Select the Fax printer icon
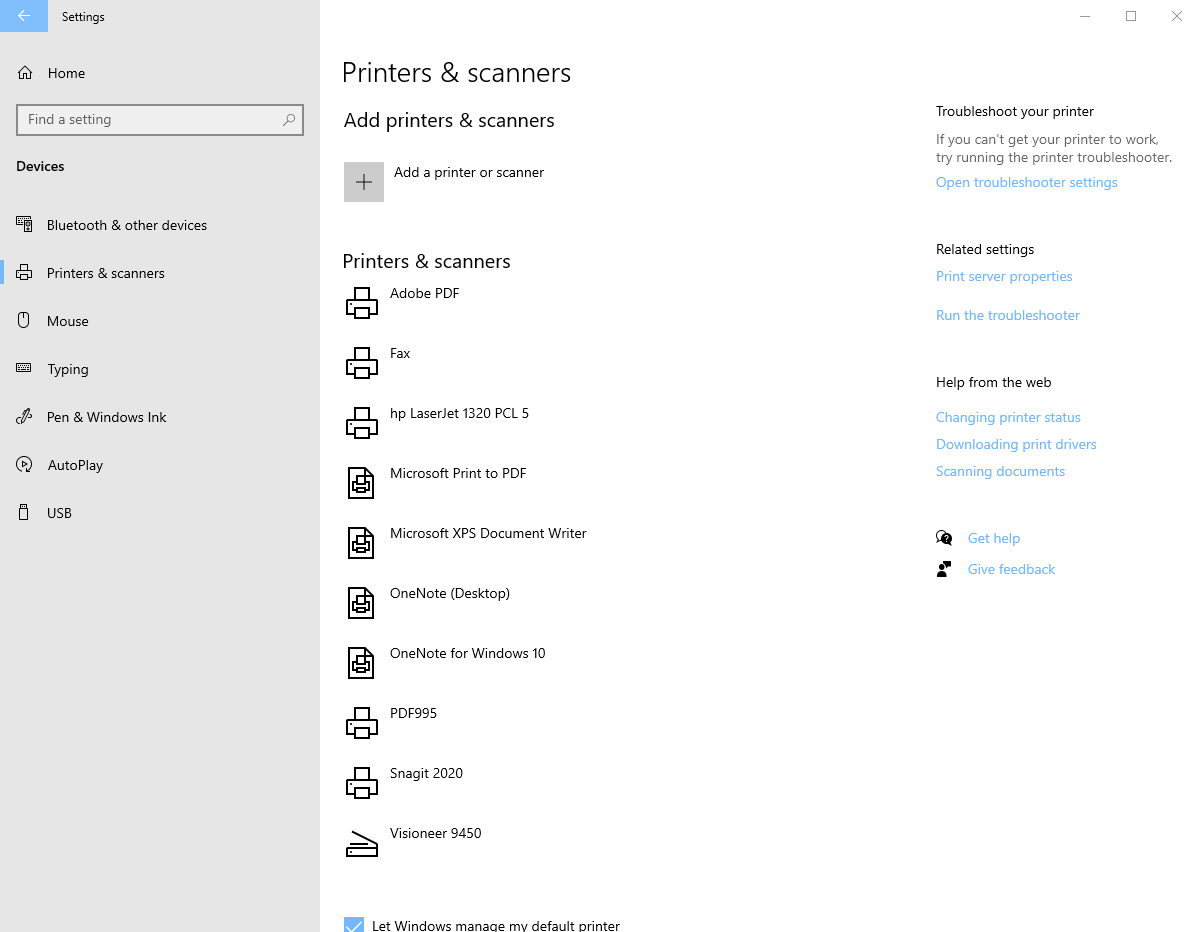1200x932 pixels. [x=362, y=363]
